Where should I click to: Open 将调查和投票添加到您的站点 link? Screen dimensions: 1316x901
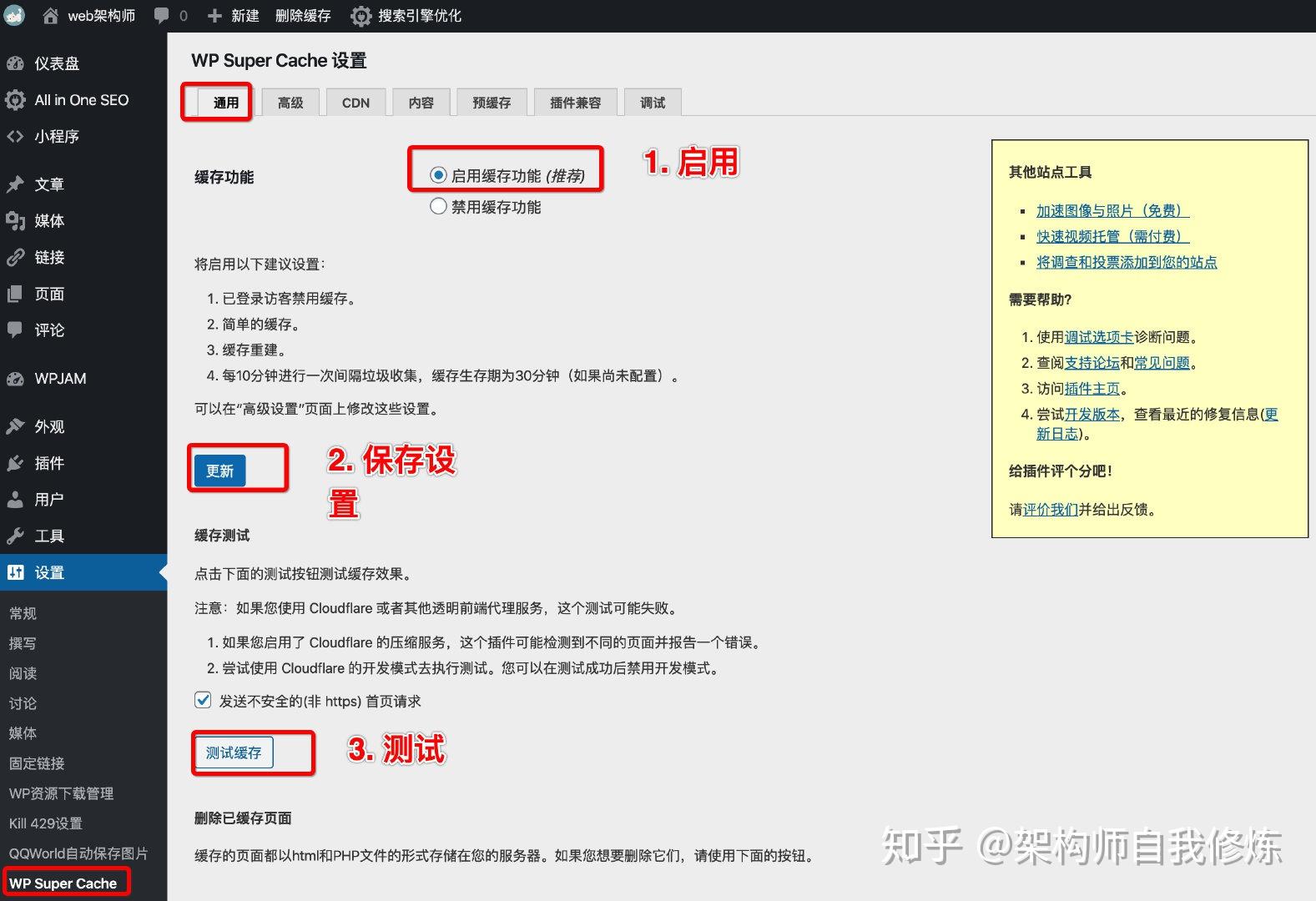click(x=1127, y=263)
